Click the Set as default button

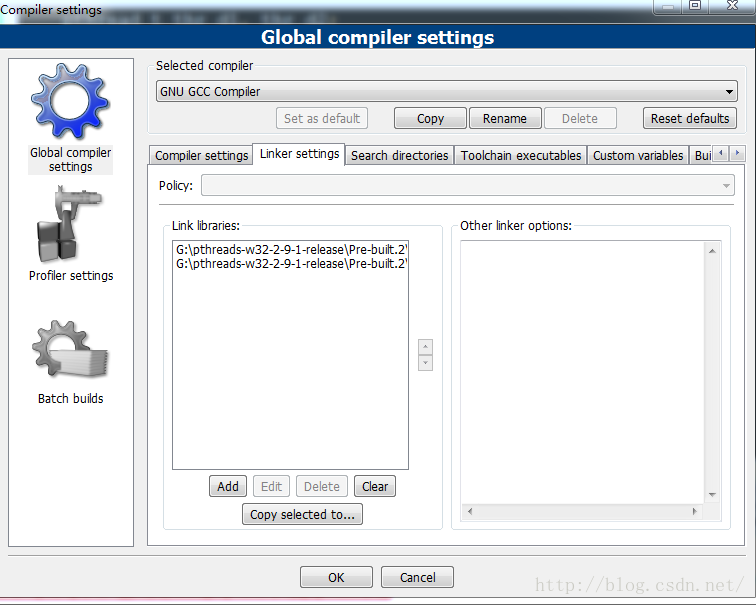click(x=322, y=118)
